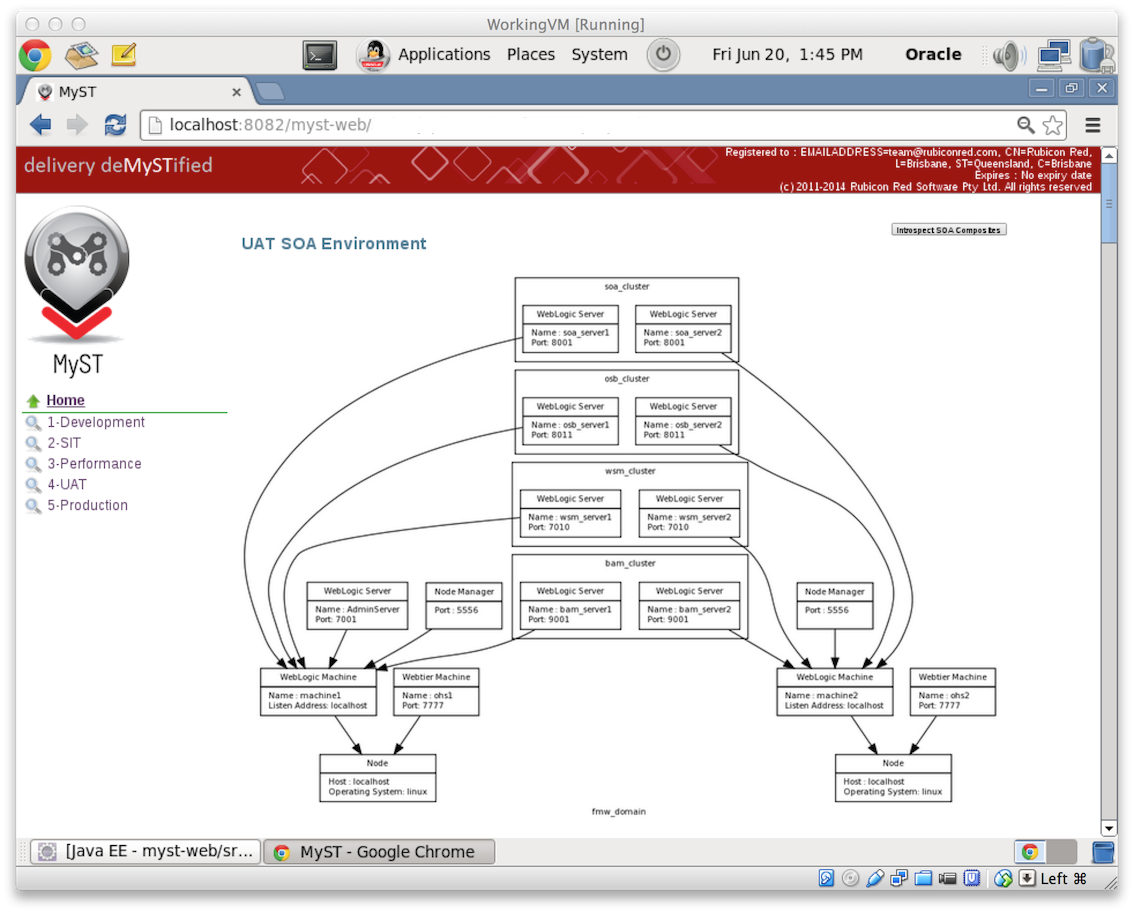This screenshot has height=913, width=1134.
Task: Click the MyST logo image
Action: click(77, 291)
